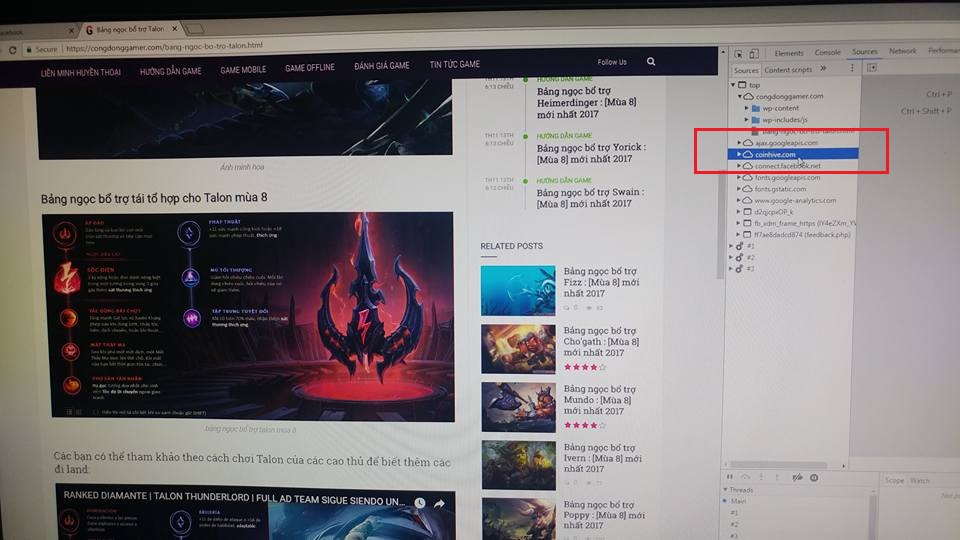Click the site search magnifier icon
The height and width of the screenshot is (540, 960).
click(x=651, y=61)
